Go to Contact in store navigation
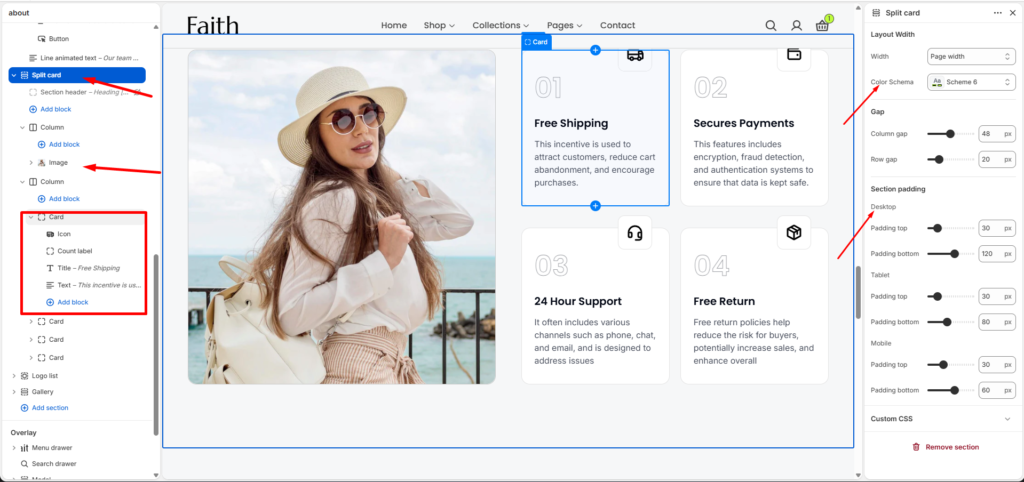The width and height of the screenshot is (1024, 482). [x=617, y=25]
